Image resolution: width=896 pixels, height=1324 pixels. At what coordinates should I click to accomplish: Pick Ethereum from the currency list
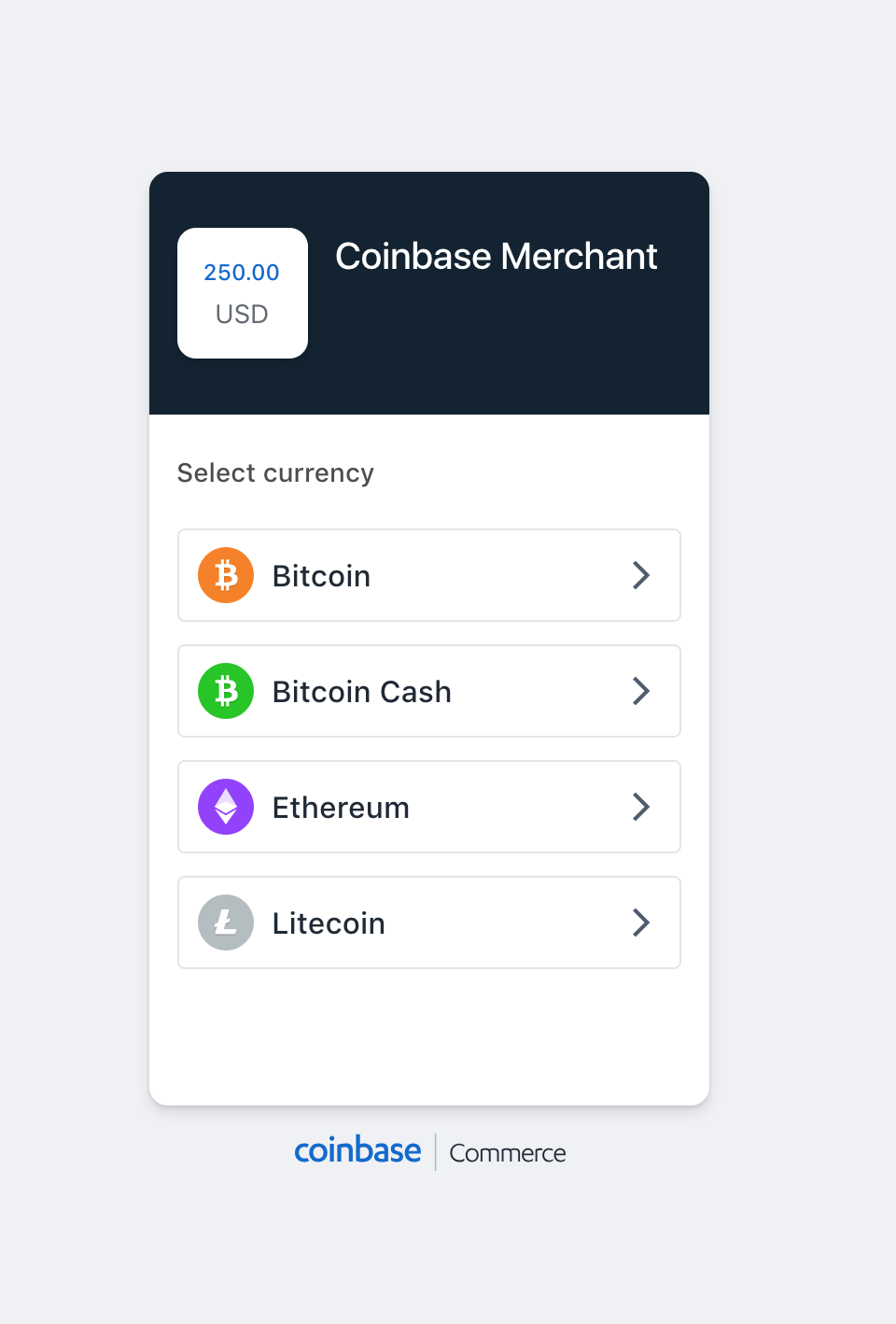click(x=341, y=808)
